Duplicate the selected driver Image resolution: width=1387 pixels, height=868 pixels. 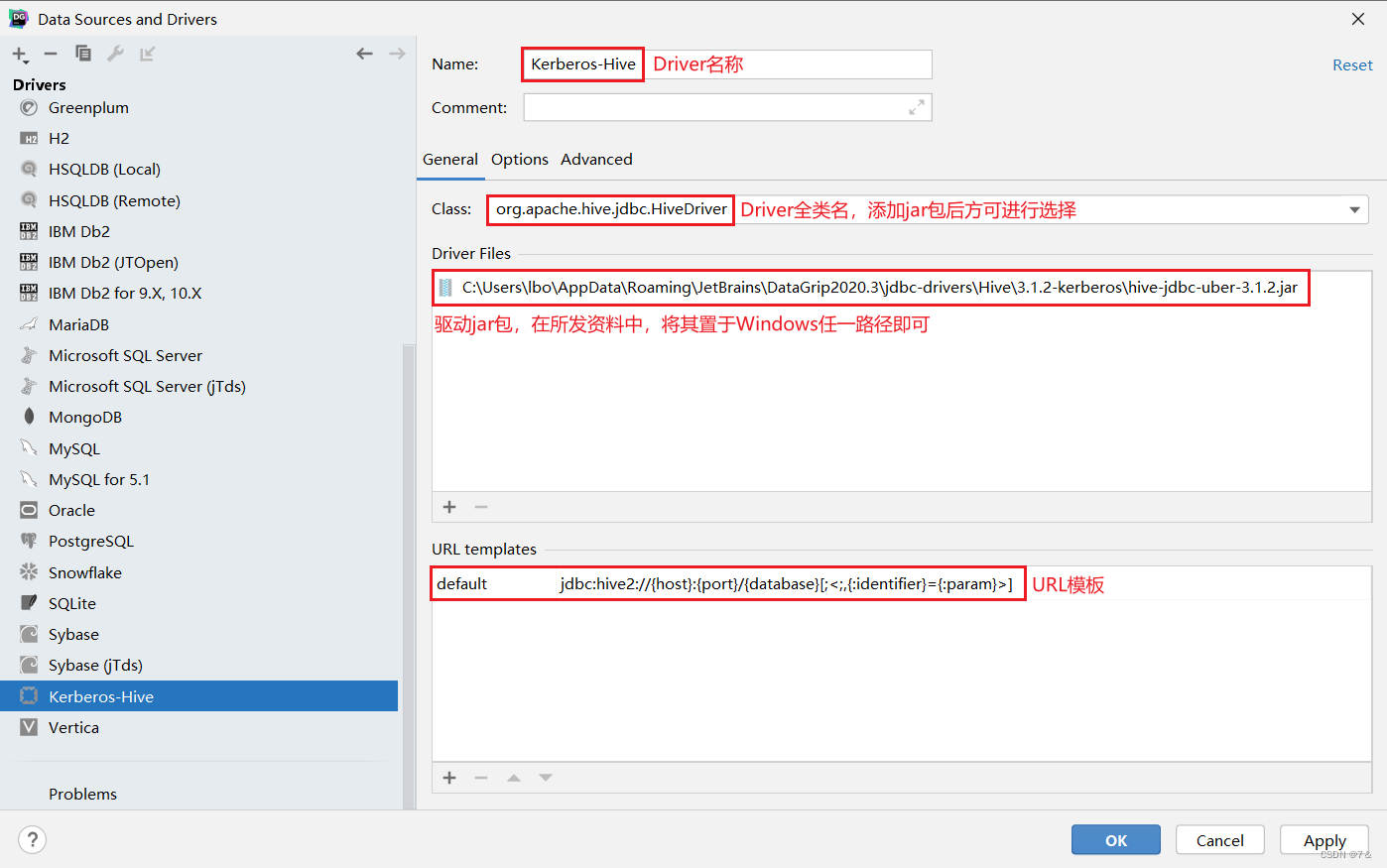tap(83, 54)
